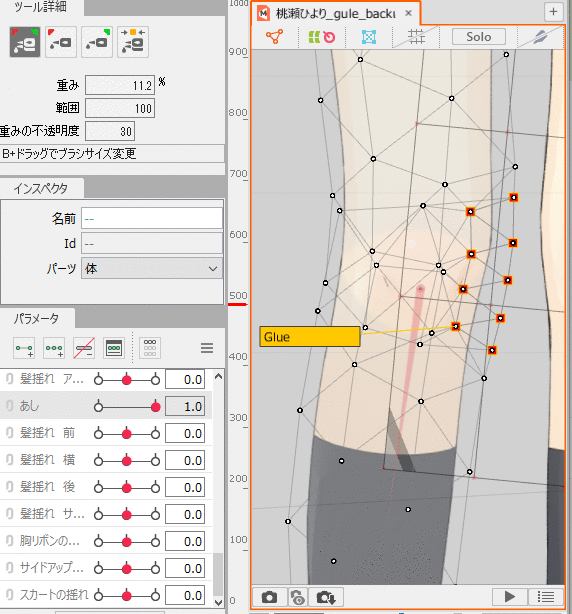The width and height of the screenshot is (572, 614).
Task: Select the インスペクタ panel tab
Action: tap(41, 189)
